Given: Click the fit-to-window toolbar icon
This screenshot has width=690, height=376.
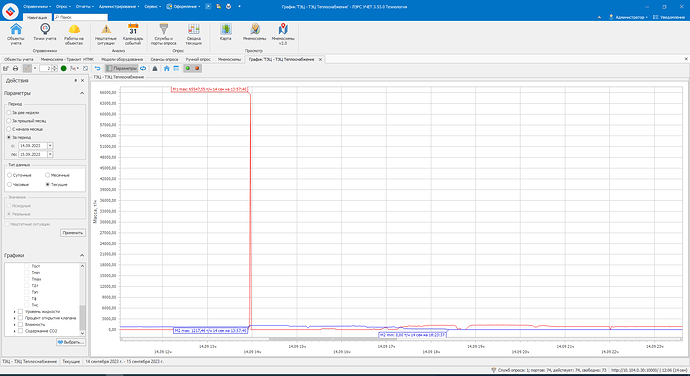Looking at the screenshot, I should pos(85,68).
